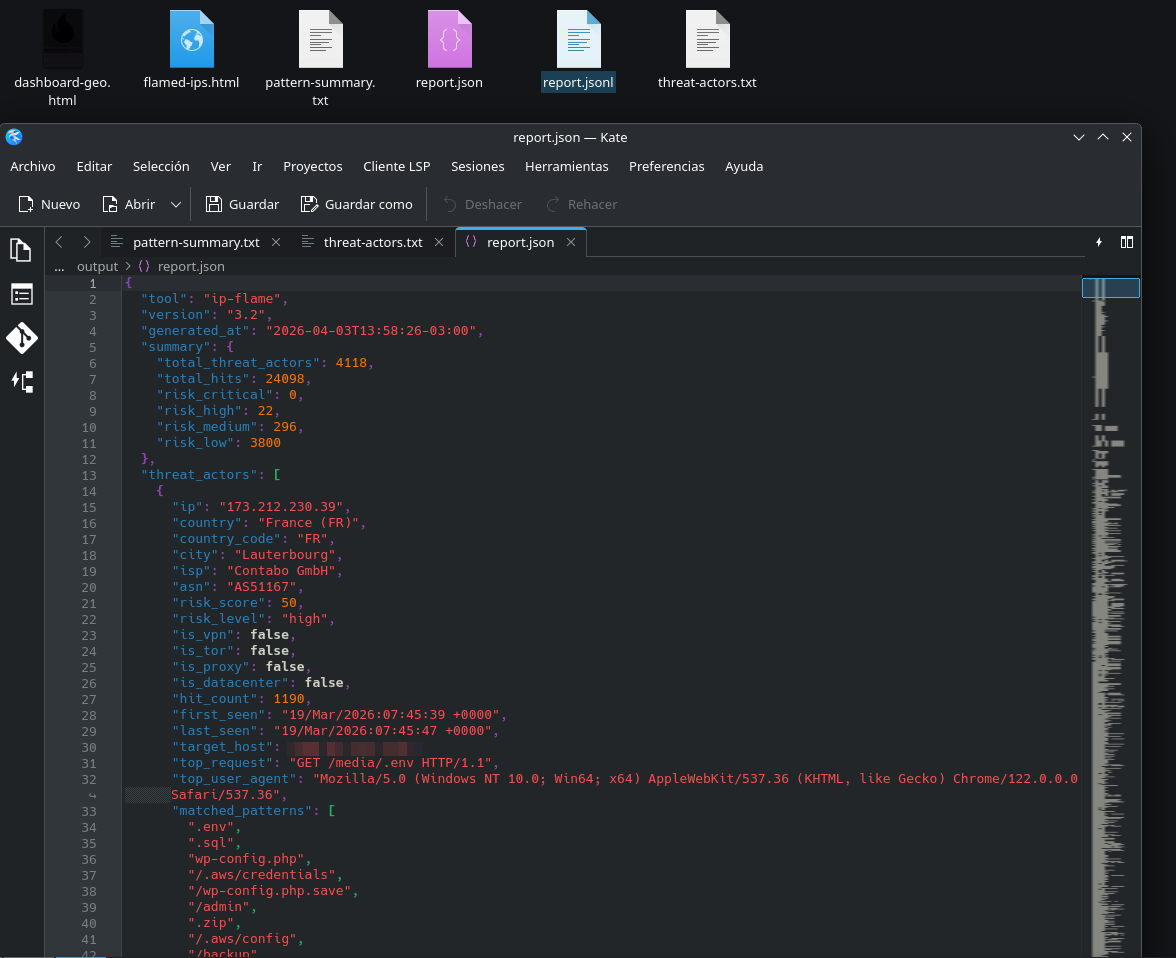Open the Herramientas menu

click(566, 166)
